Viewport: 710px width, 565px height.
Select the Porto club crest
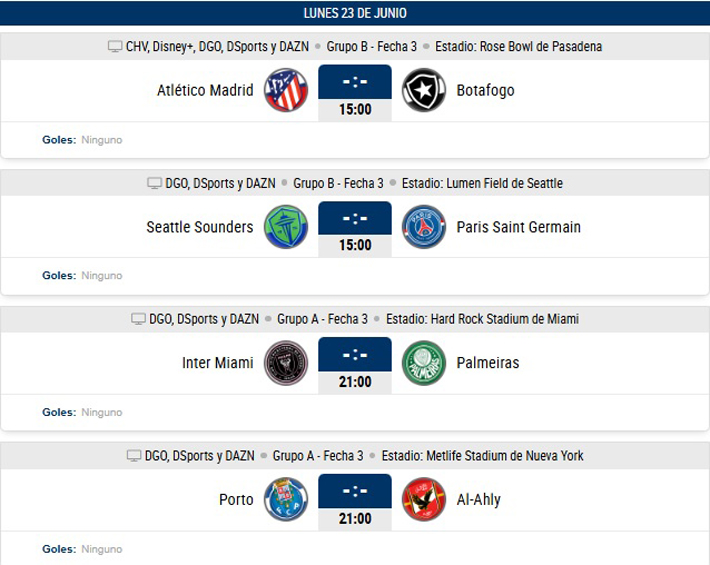coord(286,499)
